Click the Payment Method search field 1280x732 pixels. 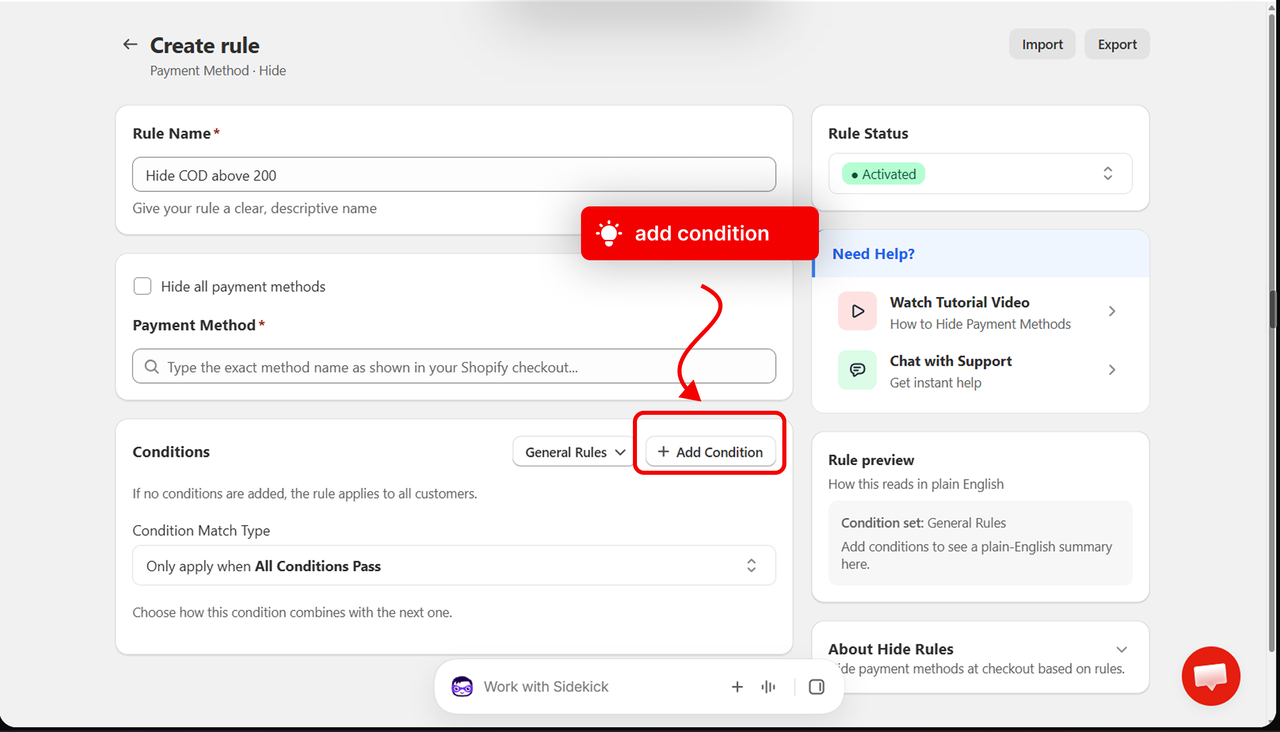(x=454, y=367)
